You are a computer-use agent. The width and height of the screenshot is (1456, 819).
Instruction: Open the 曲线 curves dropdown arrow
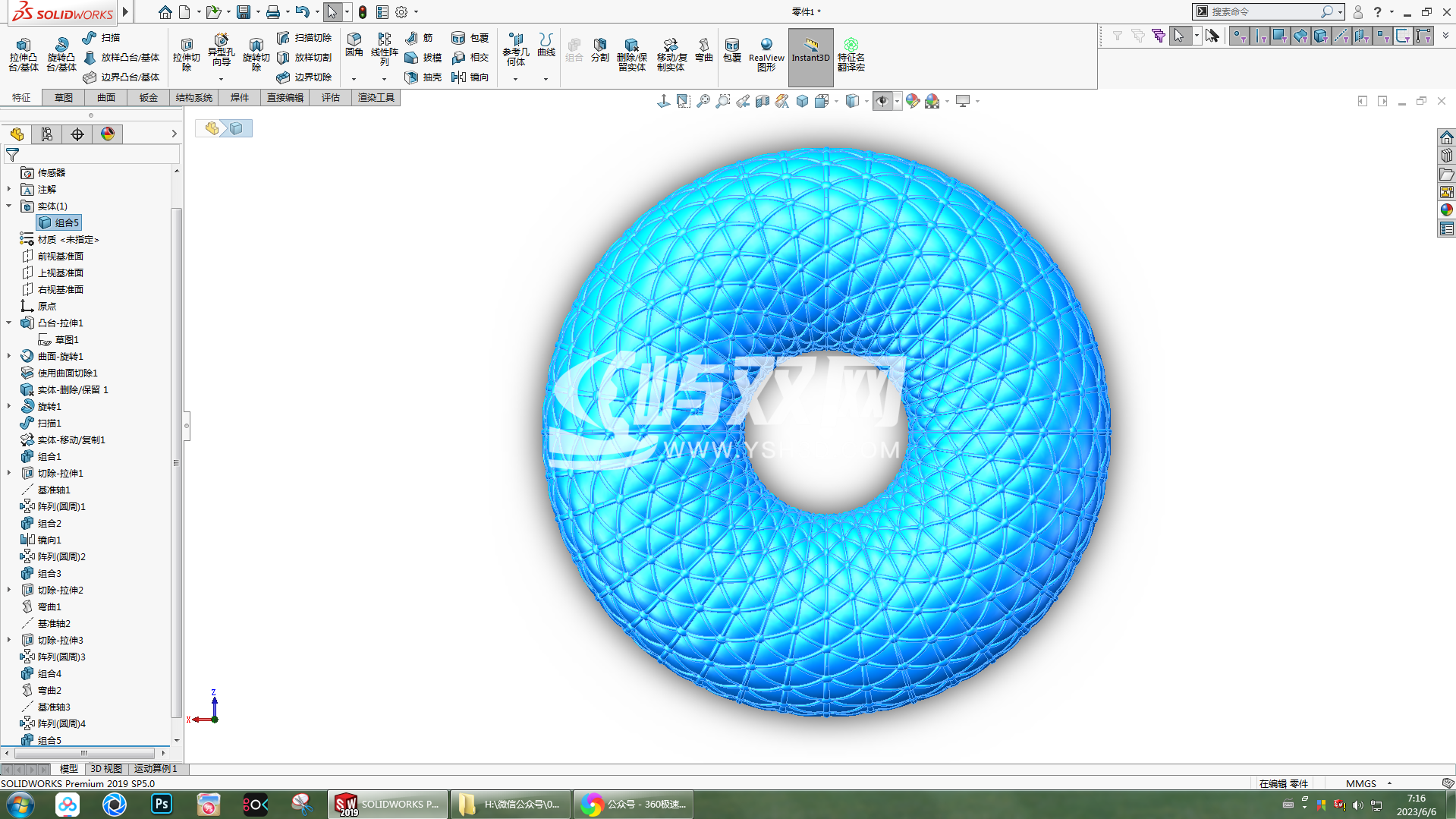pyautogui.click(x=546, y=79)
